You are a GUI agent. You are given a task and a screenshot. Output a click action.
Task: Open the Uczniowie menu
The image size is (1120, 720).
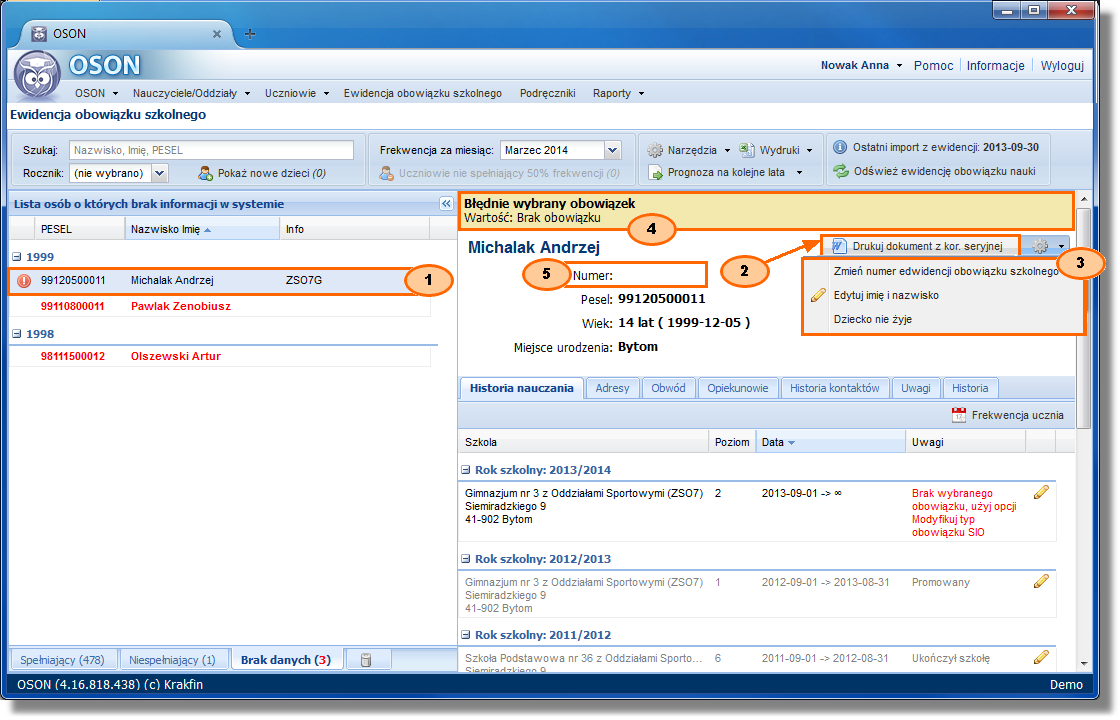[296, 93]
